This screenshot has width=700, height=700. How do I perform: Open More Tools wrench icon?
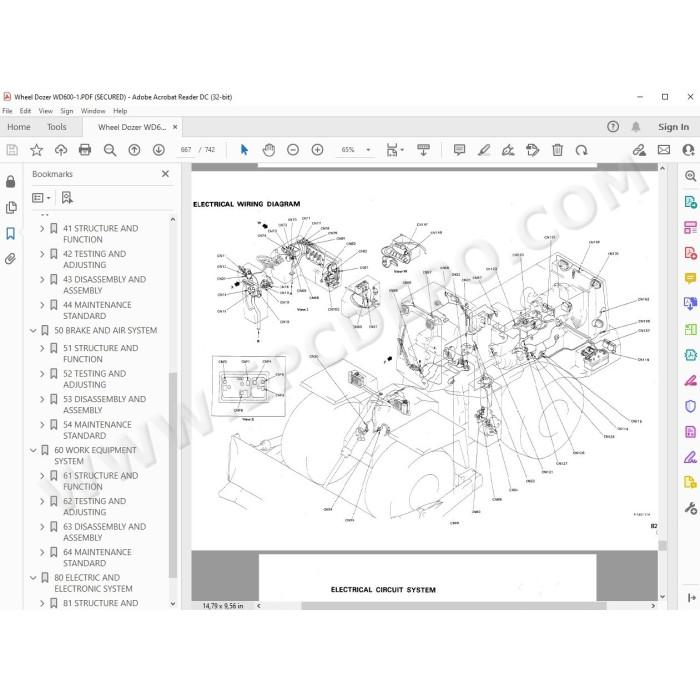coord(690,508)
